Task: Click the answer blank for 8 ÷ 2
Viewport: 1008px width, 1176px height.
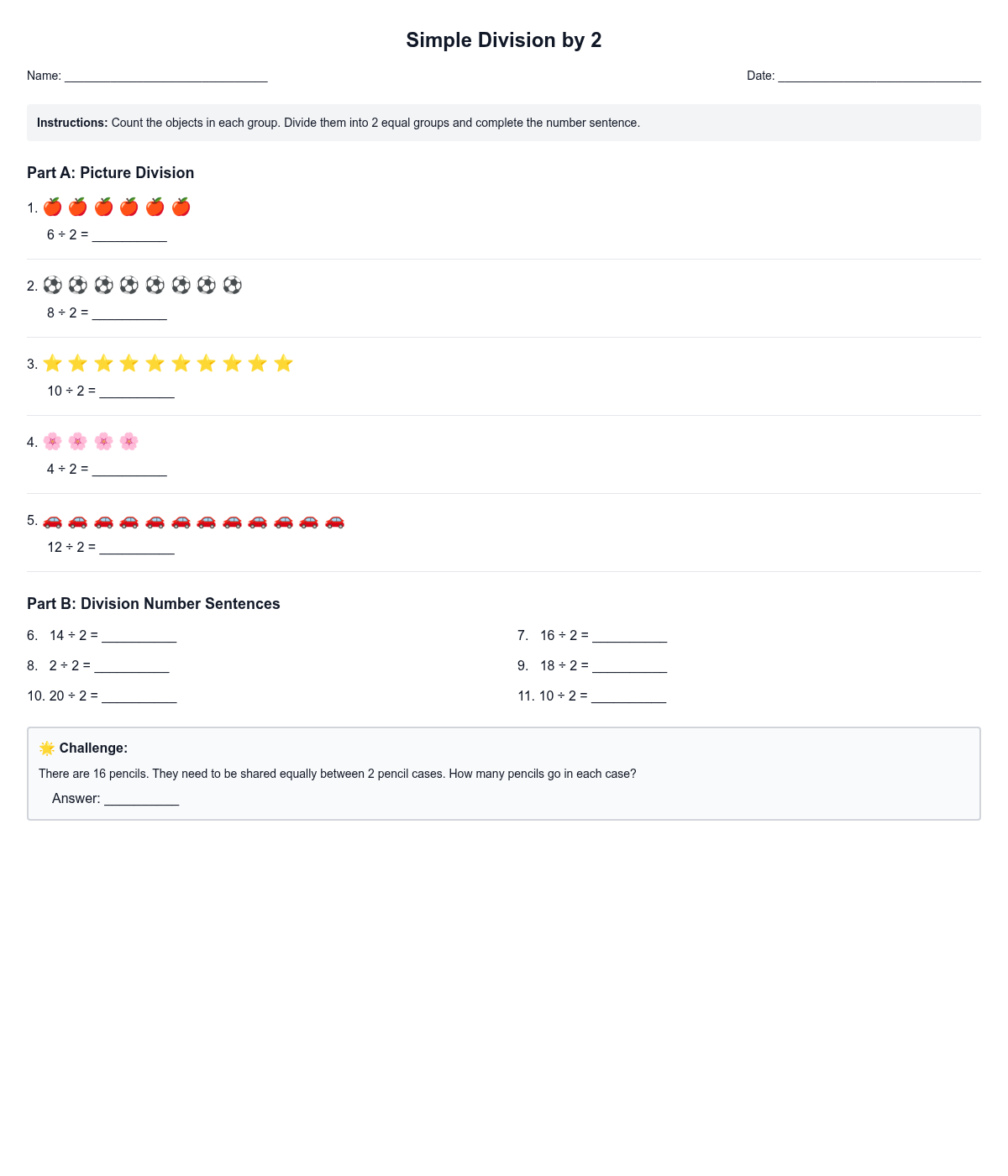Action: click(x=129, y=313)
